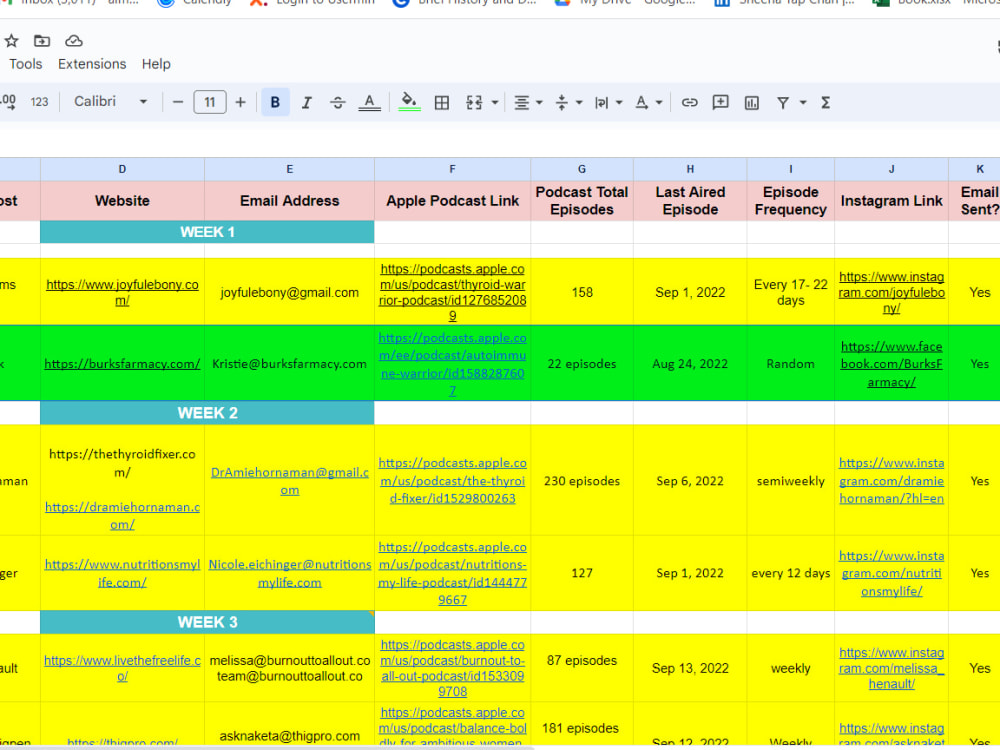
Task: Open the Instagram melissa_henault link
Action: pos(892,668)
